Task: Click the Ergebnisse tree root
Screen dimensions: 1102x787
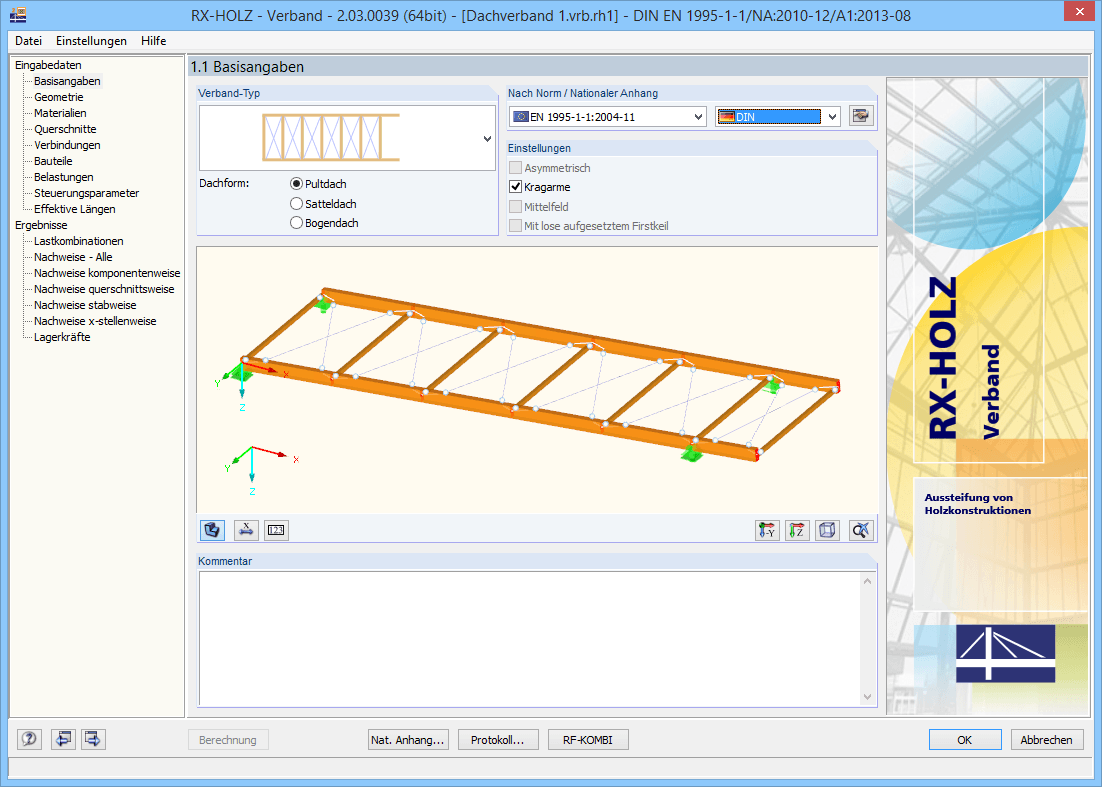Action: [x=41, y=225]
